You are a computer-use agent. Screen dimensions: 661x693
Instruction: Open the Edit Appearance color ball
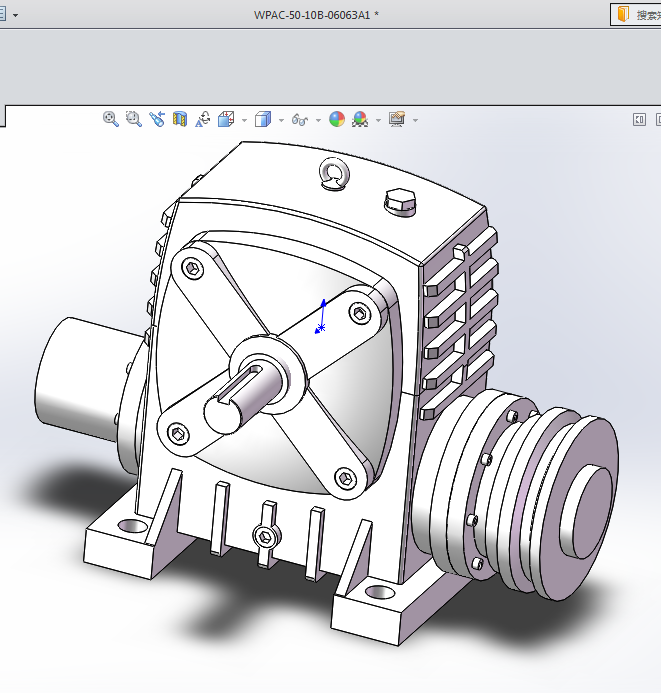337,119
